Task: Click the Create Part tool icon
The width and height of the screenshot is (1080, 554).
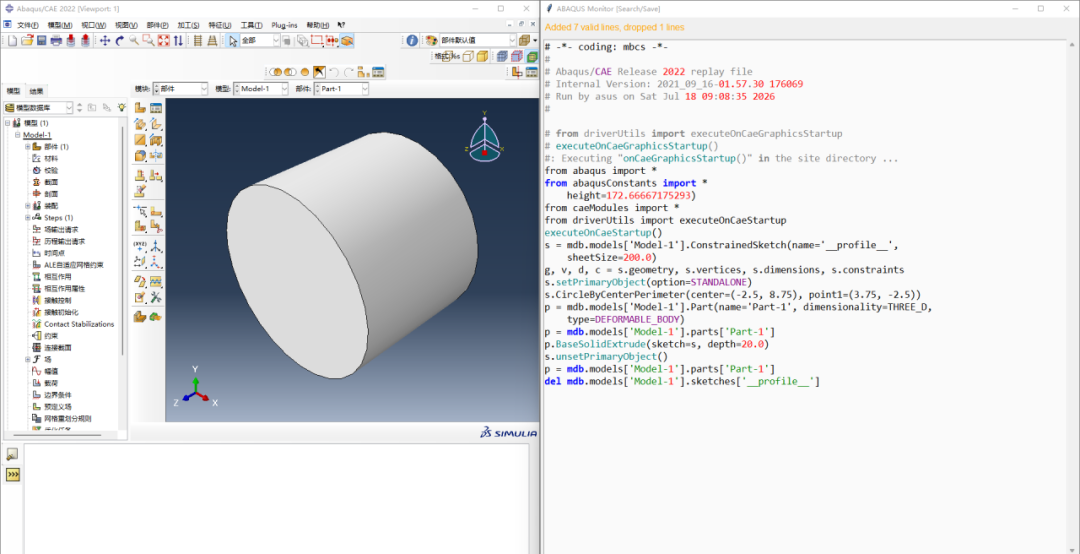Action: tap(140, 107)
